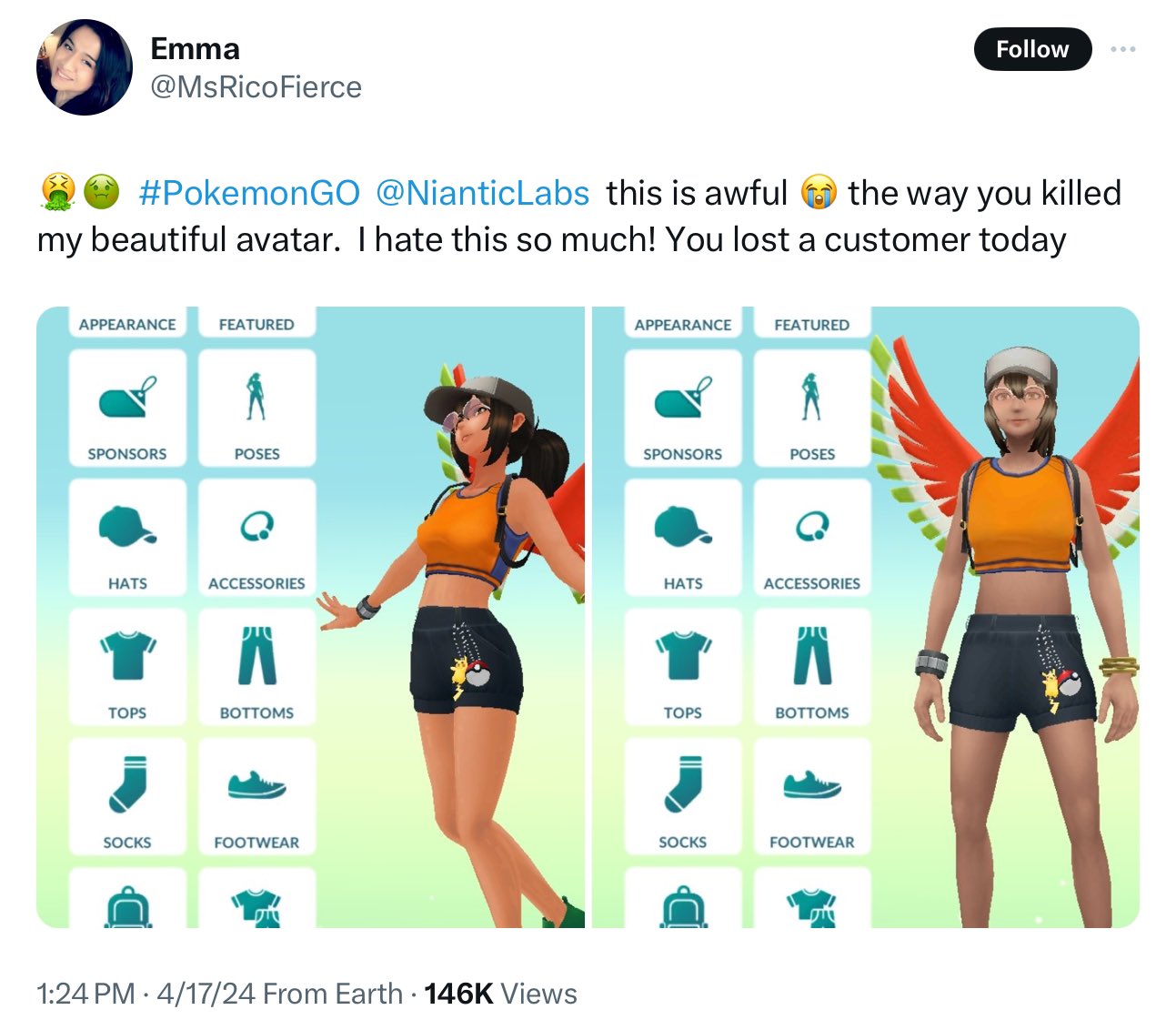The image size is (1176, 1030).
Task: Select Footwear shoe icon in right image
Action: [x=812, y=796]
